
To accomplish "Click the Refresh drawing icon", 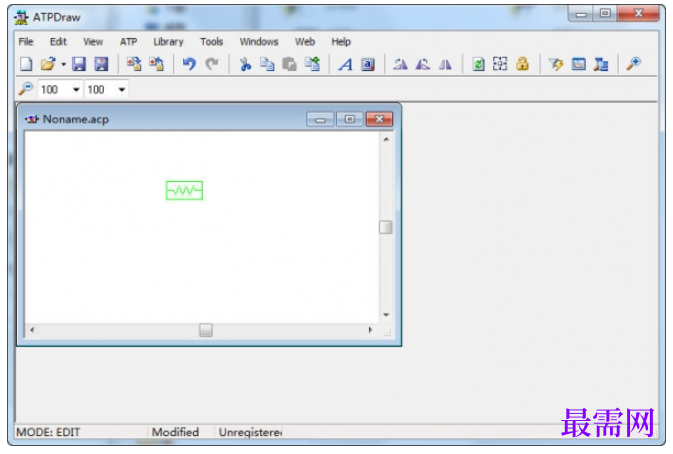I will pyautogui.click(x=478, y=64).
